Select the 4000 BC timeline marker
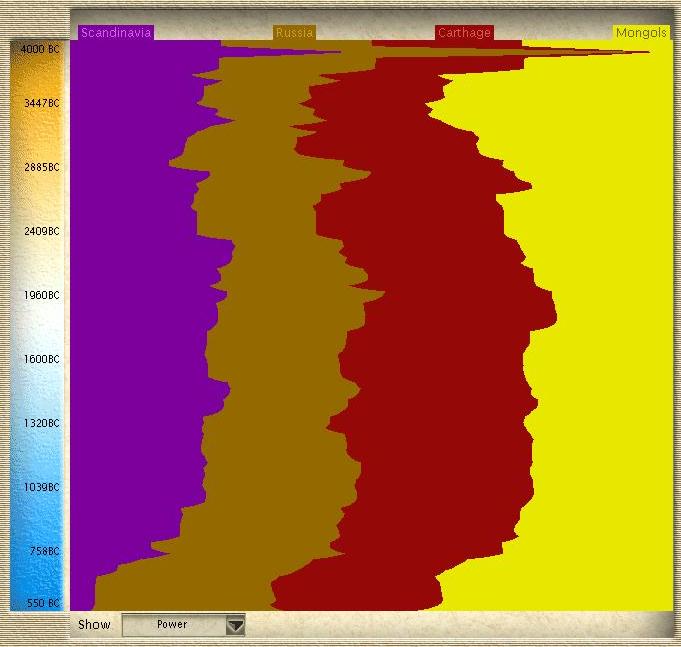This screenshot has width=681, height=647. pyautogui.click(x=40, y=48)
